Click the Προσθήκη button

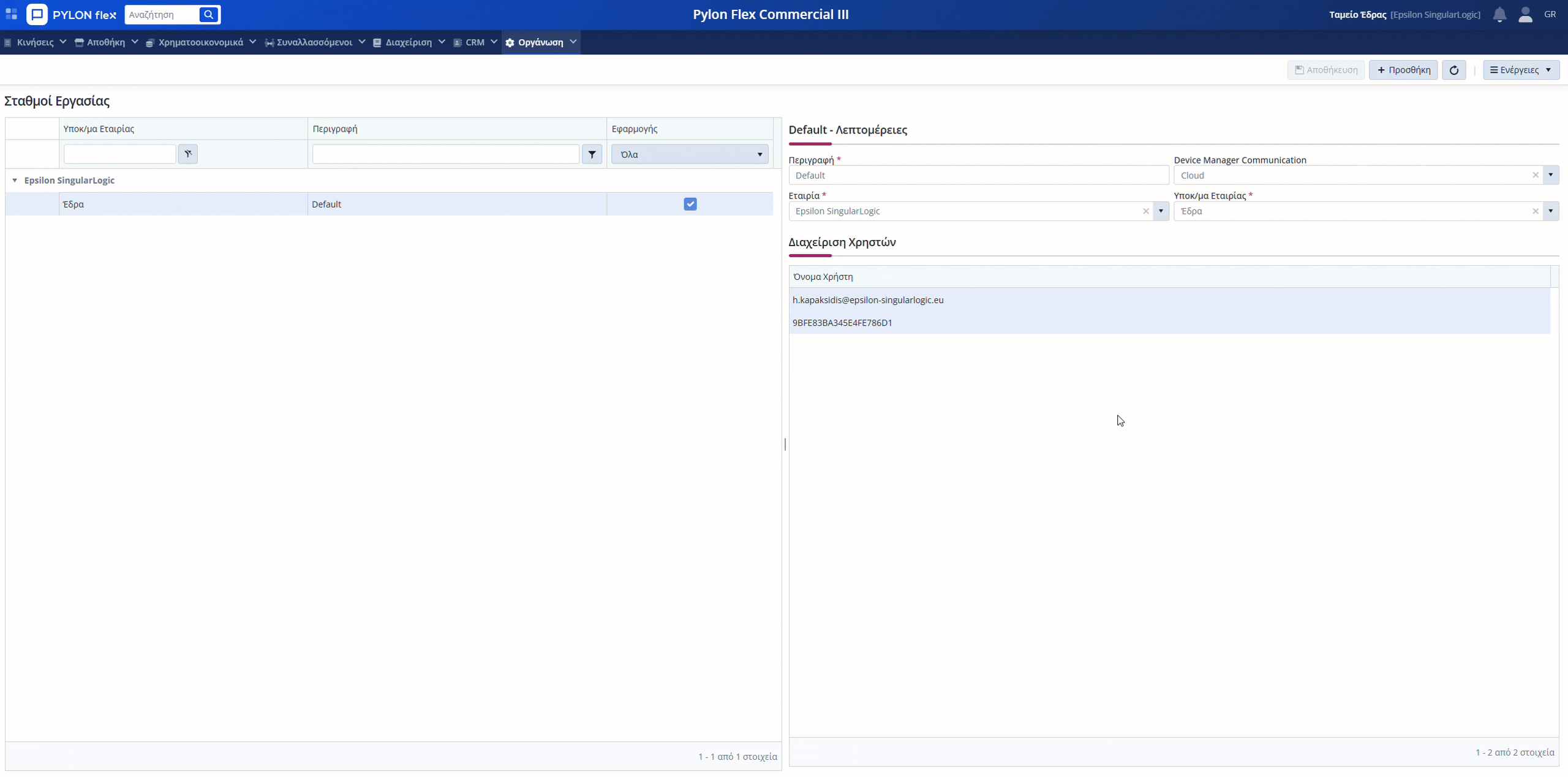(1403, 70)
